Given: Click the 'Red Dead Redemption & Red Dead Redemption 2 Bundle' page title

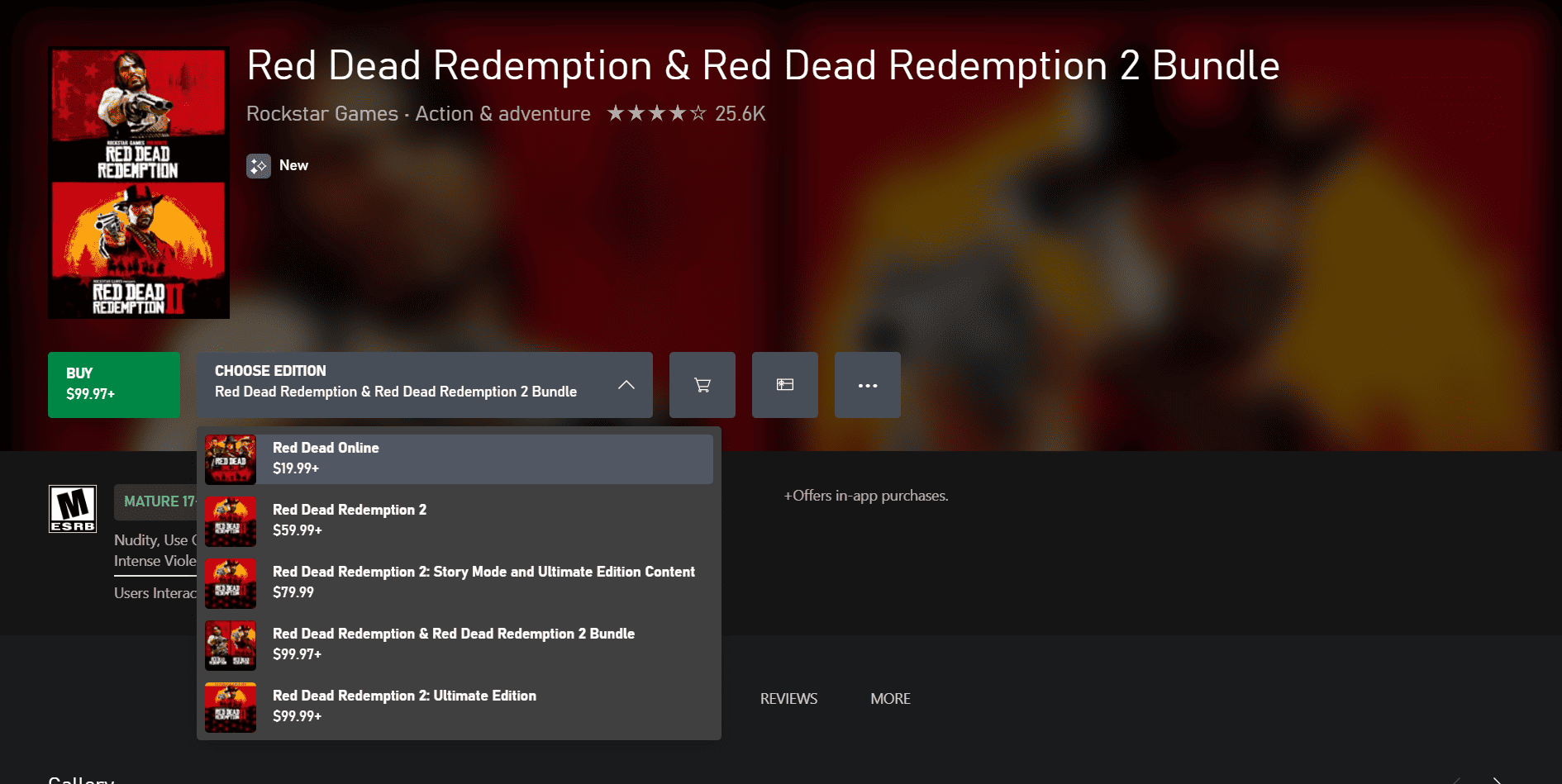Looking at the screenshot, I should point(763,65).
